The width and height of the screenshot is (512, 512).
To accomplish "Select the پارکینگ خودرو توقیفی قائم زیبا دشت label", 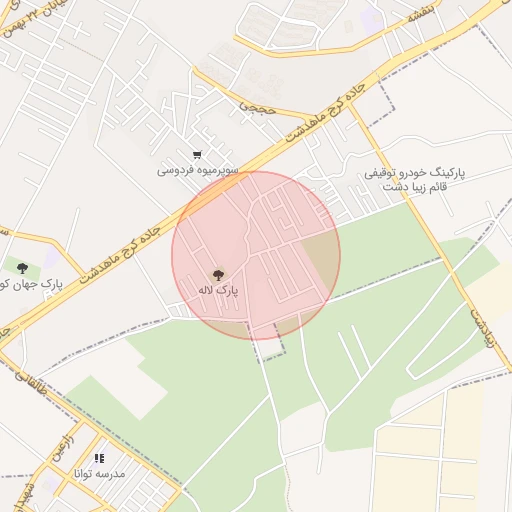I will click(414, 179).
